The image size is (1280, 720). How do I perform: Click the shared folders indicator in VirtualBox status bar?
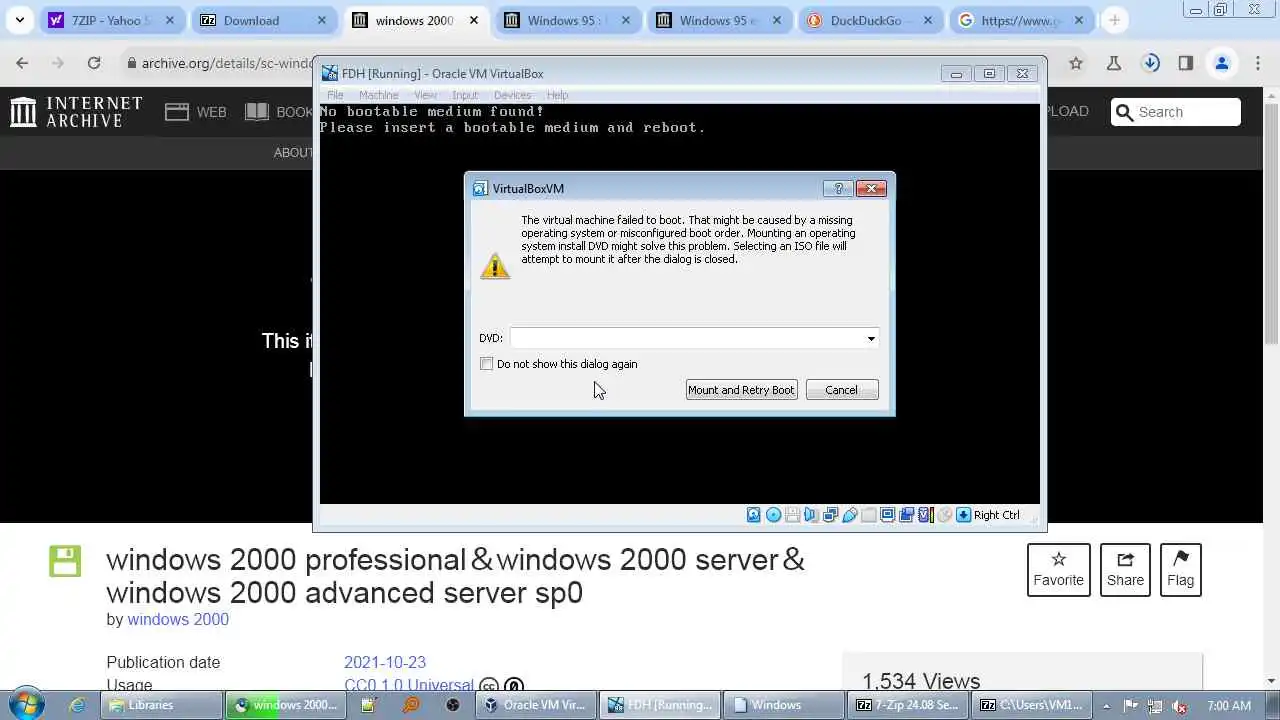(x=868, y=515)
